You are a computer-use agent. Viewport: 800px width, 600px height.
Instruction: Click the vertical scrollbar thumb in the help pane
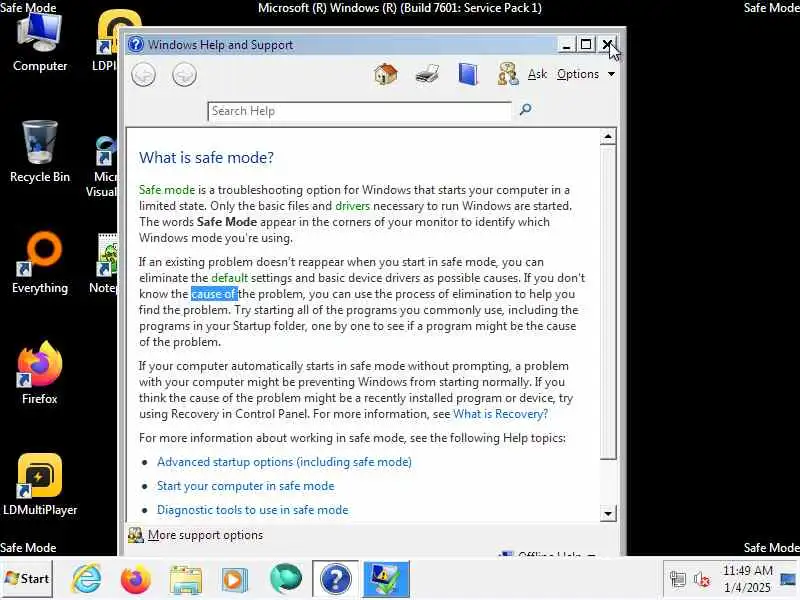point(608,302)
